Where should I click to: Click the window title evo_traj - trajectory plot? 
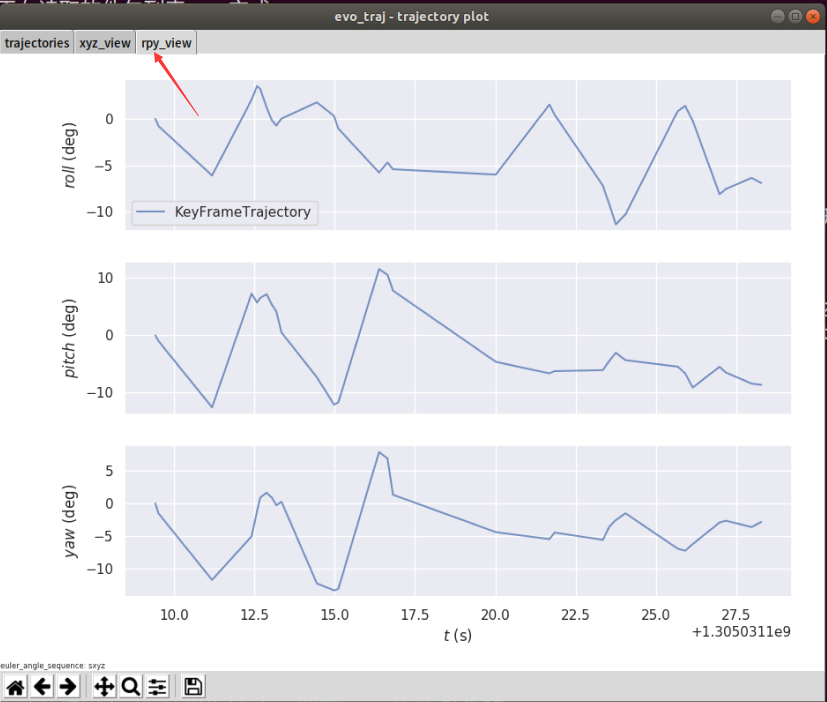coord(411,16)
